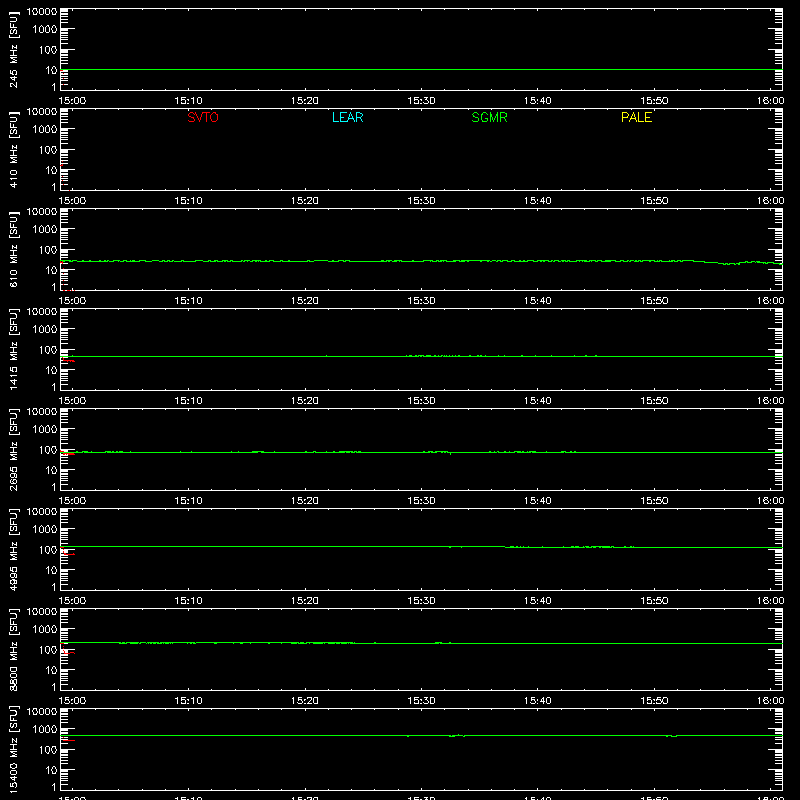Viewport: 800px width, 800px height.
Task: Click 15:20 time label under 4995 MHz panel
Action: (305, 601)
